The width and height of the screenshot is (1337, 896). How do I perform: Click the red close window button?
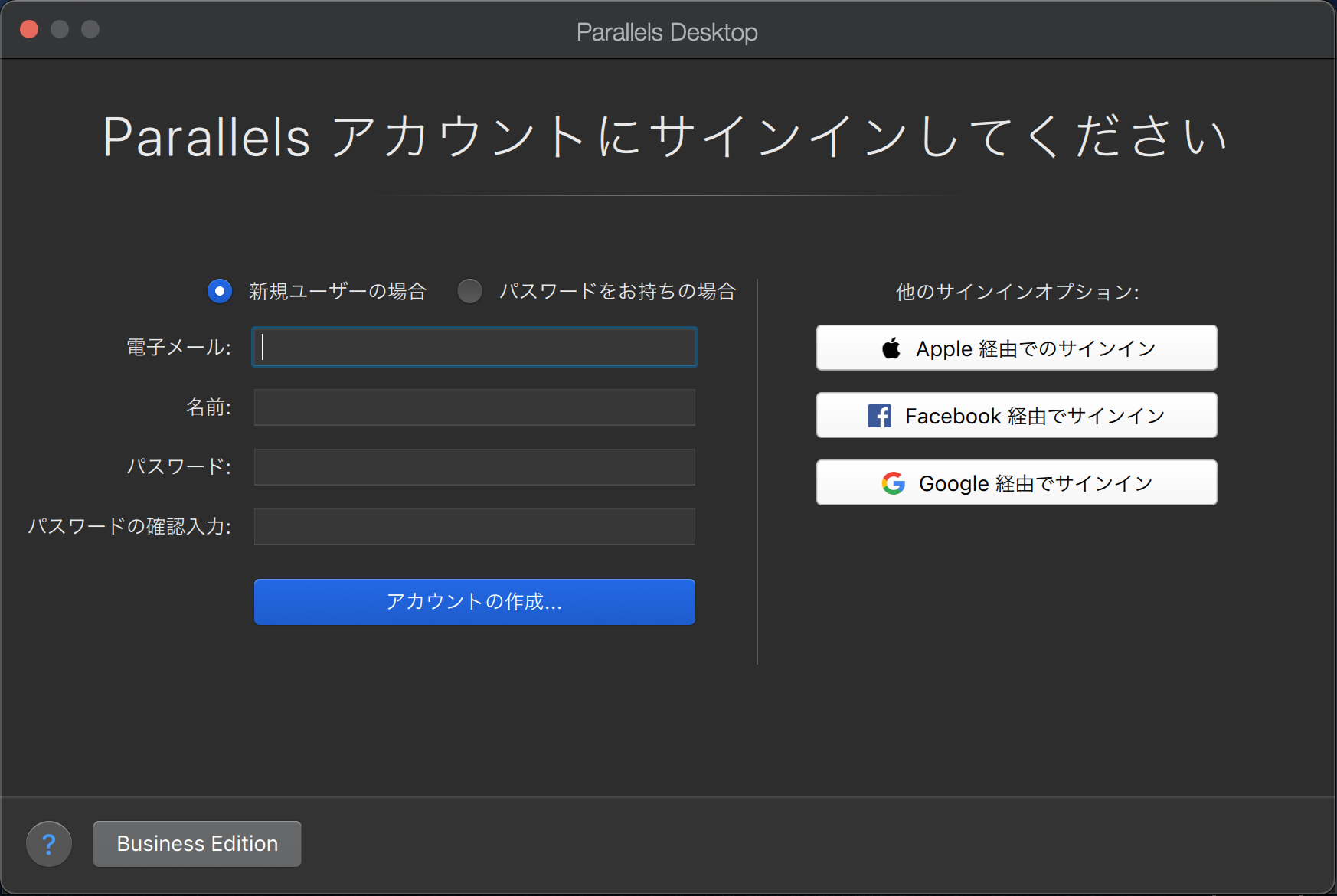click(x=29, y=29)
